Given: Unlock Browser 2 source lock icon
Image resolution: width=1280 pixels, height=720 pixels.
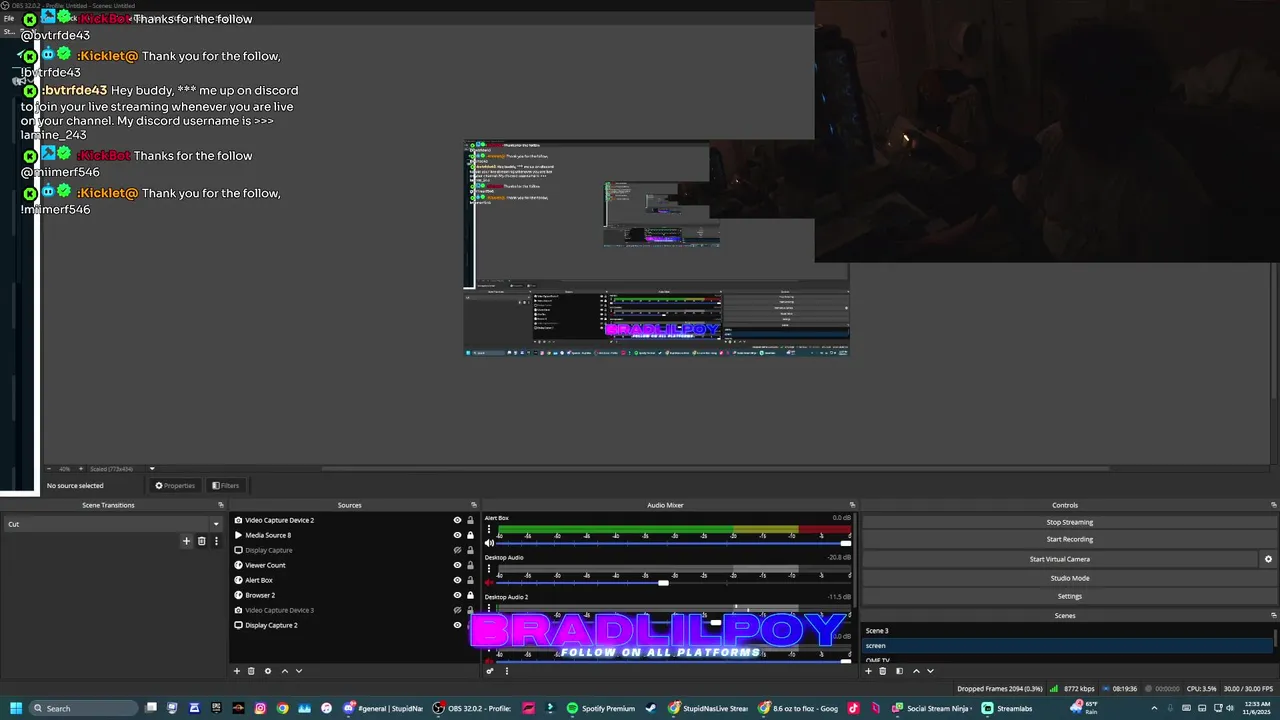Looking at the screenshot, I should coord(470,595).
